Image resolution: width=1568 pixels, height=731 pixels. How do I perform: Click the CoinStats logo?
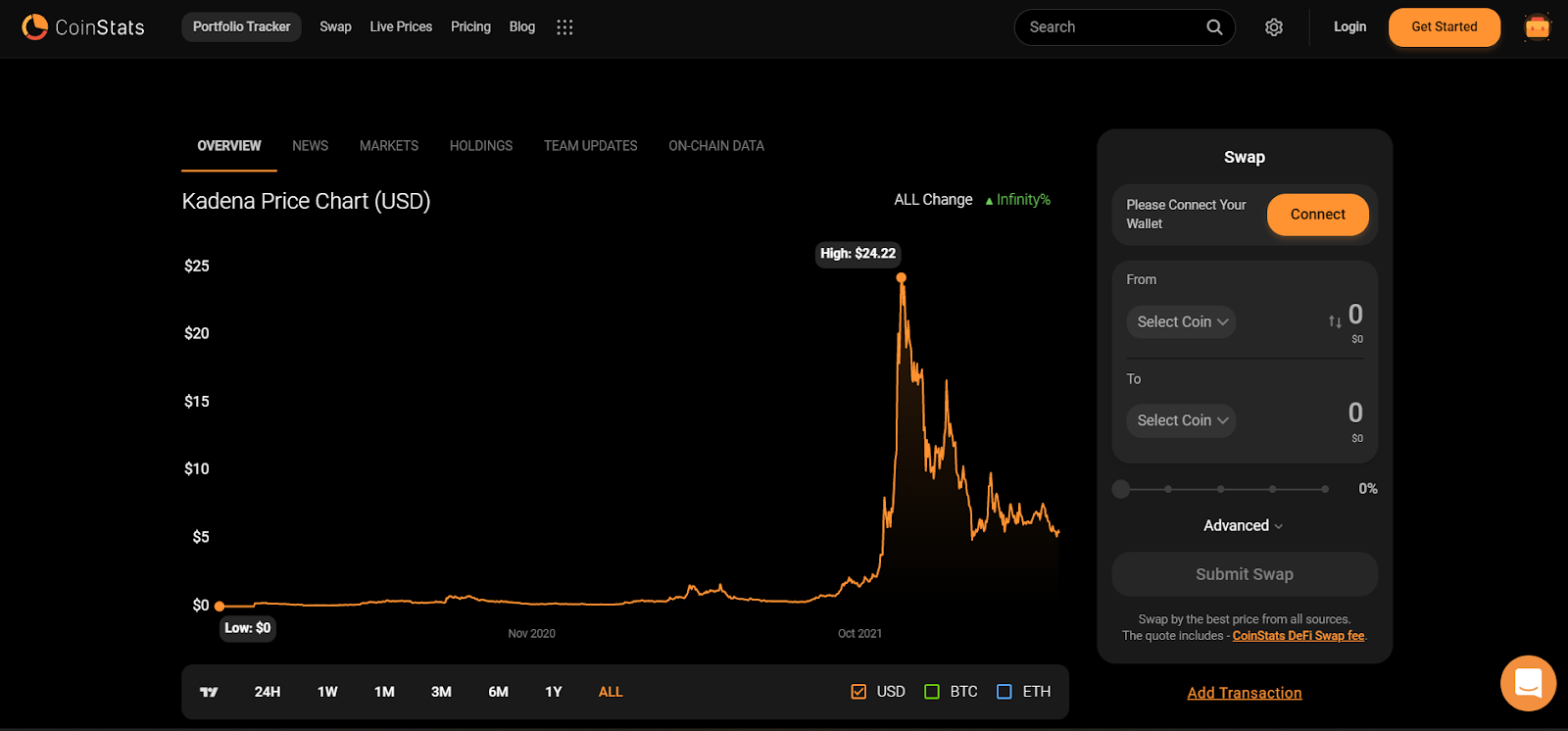click(83, 27)
